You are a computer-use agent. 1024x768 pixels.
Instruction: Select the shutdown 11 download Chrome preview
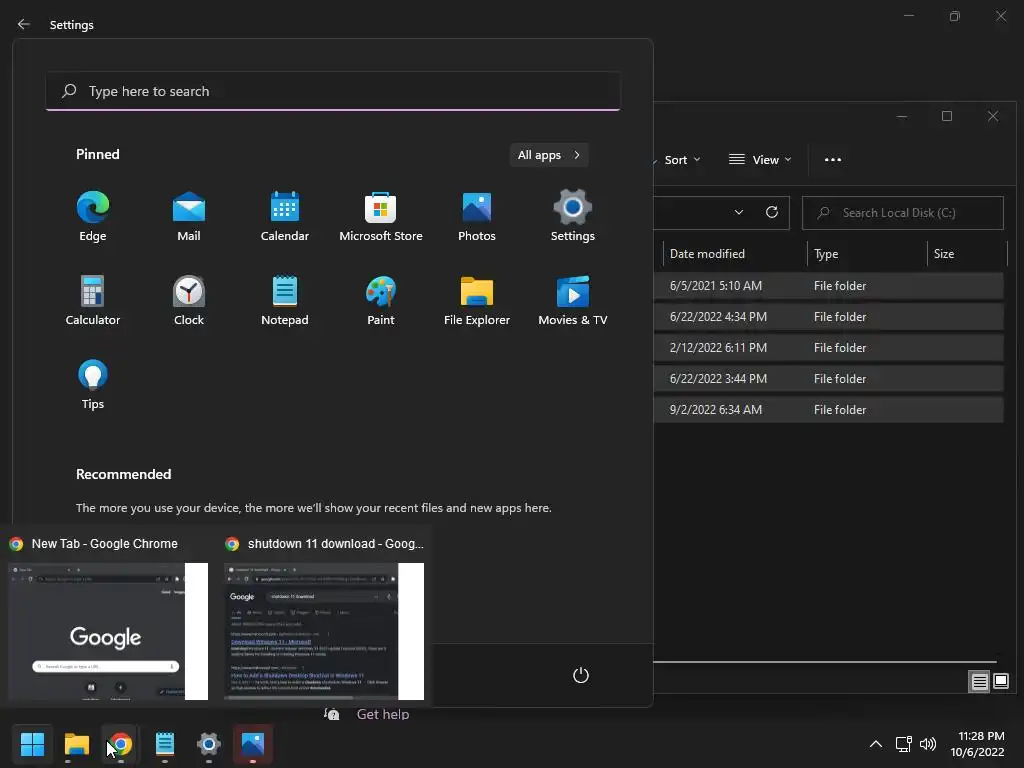pyautogui.click(x=324, y=618)
